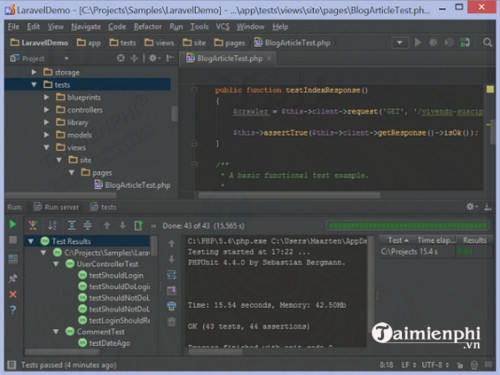This screenshot has height=375, width=500.
Task: Click UTF-8 encoding in status bar
Action: [435, 365]
